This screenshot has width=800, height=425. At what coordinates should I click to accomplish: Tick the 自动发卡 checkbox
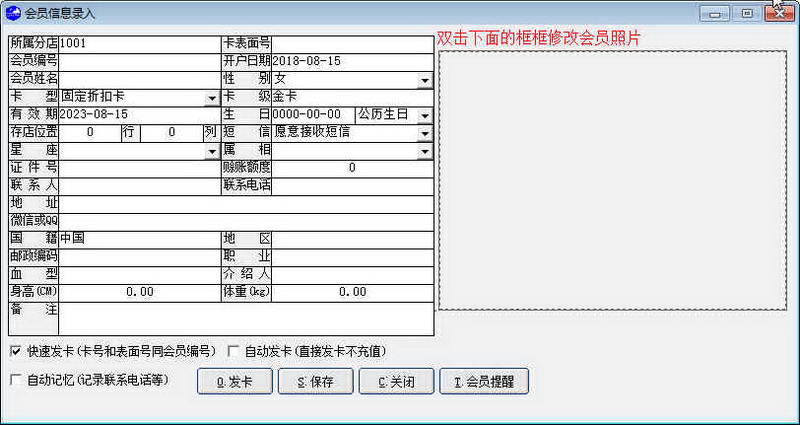click(234, 351)
